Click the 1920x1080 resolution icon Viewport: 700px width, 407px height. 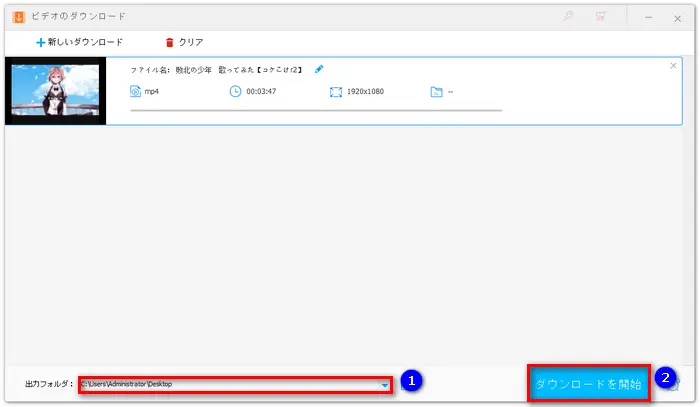[336, 91]
